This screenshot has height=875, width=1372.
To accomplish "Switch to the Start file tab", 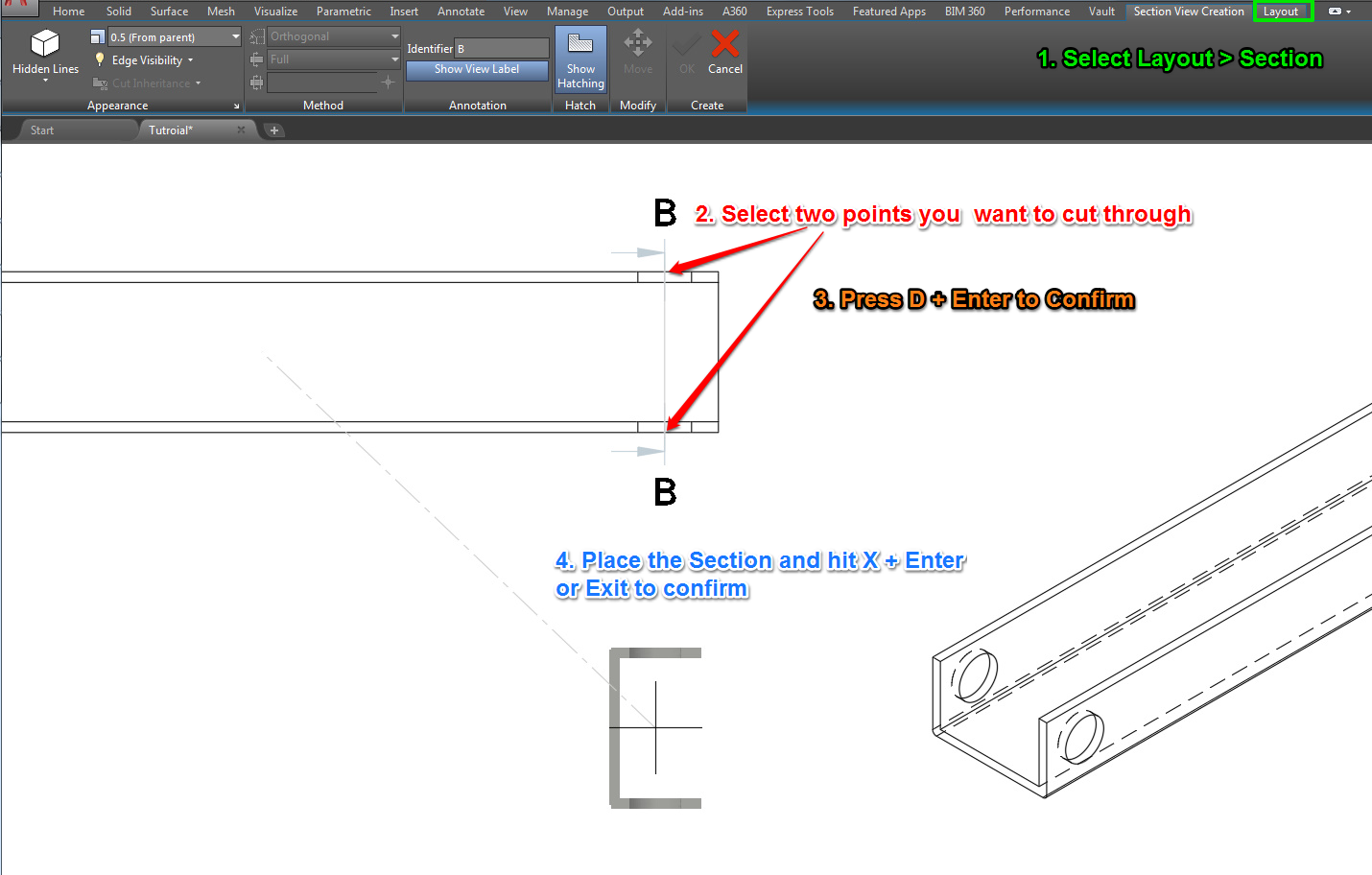I will pos(42,130).
